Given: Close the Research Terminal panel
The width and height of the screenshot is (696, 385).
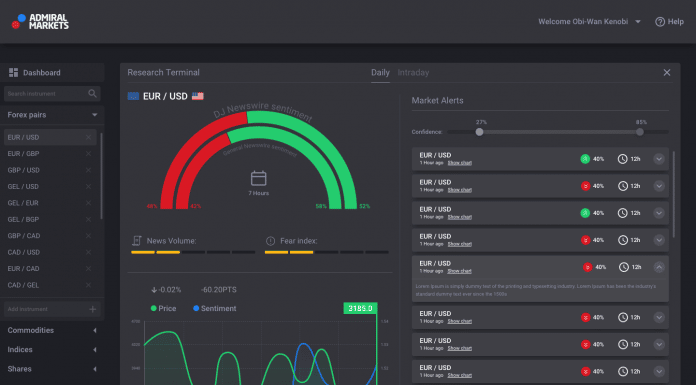Looking at the screenshot, I should tap(667, 72).
